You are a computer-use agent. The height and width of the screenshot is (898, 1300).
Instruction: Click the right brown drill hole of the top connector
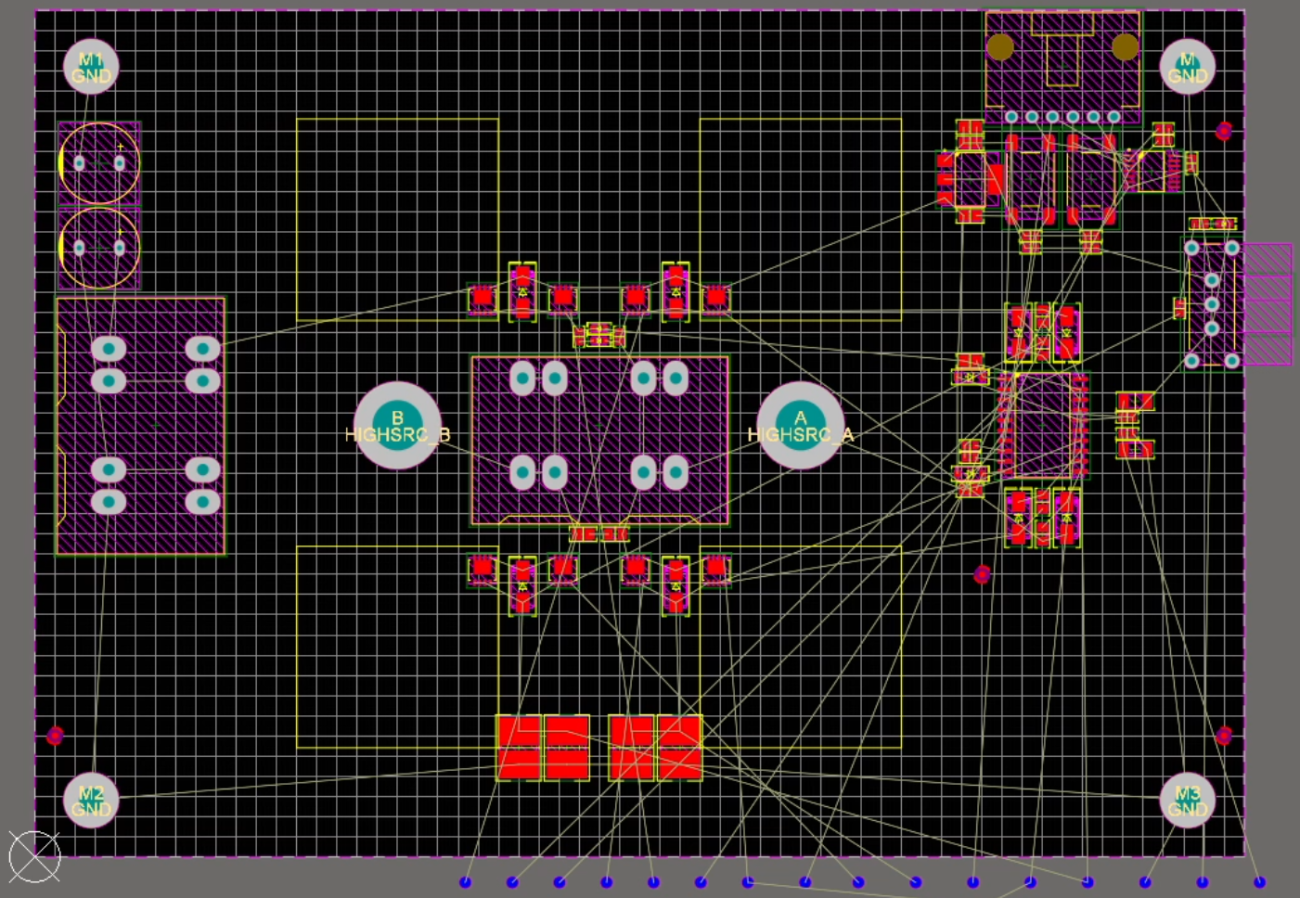click(x=1126, y=45)
